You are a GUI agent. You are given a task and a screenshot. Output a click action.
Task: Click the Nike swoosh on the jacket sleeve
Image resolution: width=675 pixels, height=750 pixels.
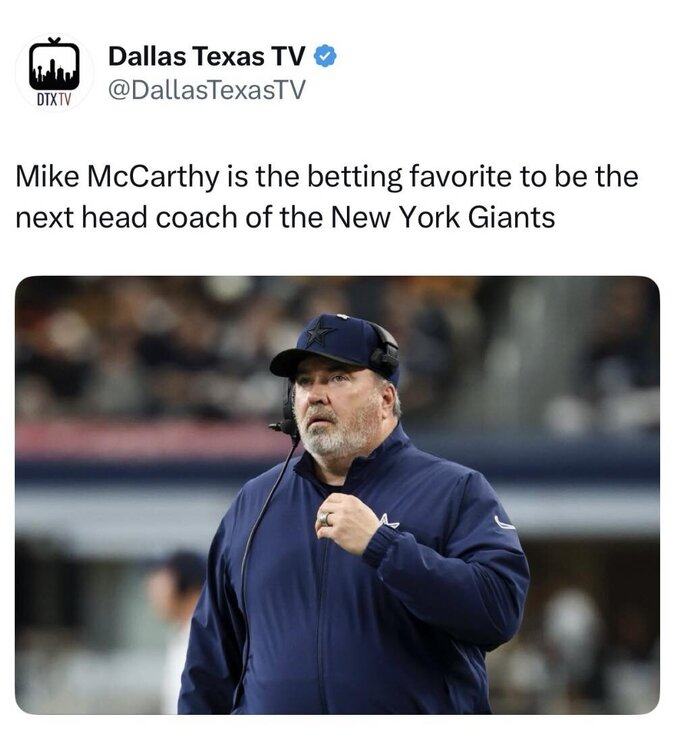504,522
